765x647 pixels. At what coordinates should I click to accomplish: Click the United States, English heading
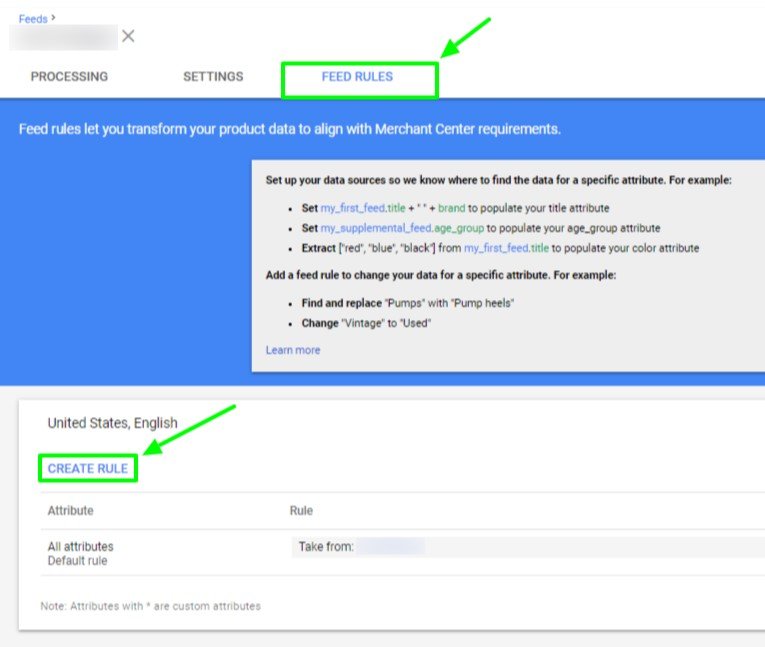tap(112, 423)
